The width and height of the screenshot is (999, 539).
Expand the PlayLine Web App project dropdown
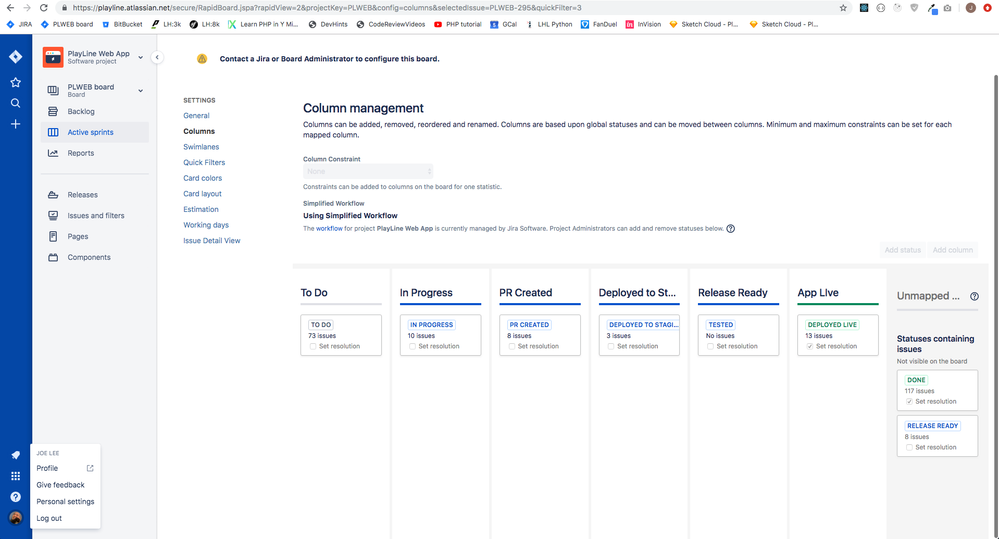tap(141, 57)
